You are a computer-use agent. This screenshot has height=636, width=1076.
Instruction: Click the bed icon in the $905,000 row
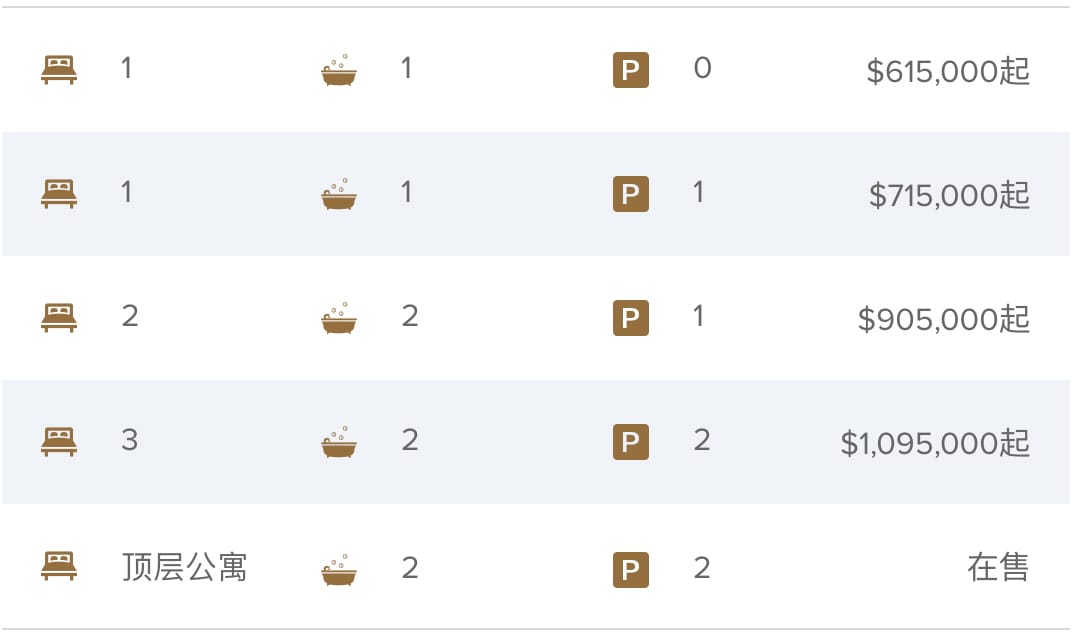(x=59, y=318)
